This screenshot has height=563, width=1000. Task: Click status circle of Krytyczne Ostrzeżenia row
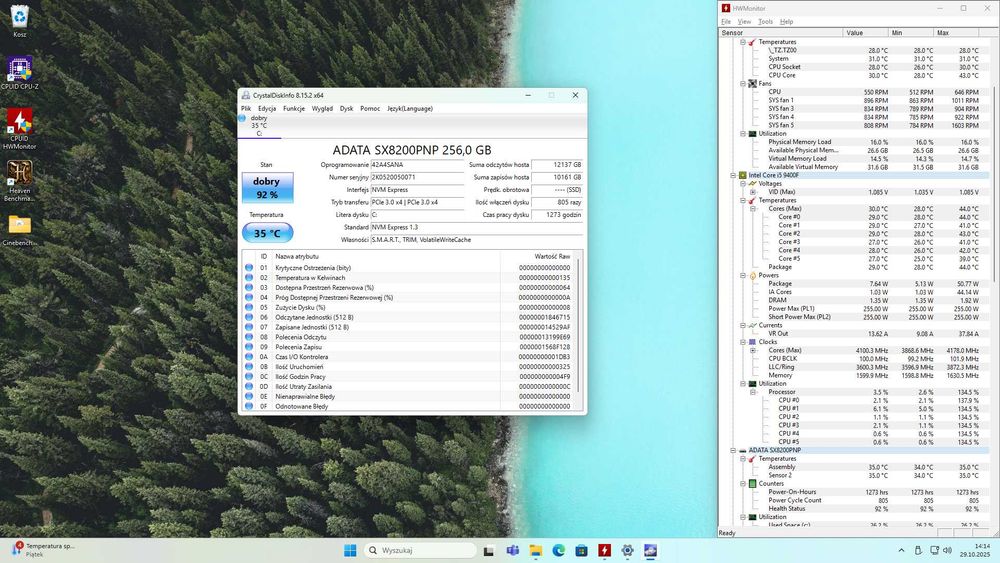(x=249, y=268)
